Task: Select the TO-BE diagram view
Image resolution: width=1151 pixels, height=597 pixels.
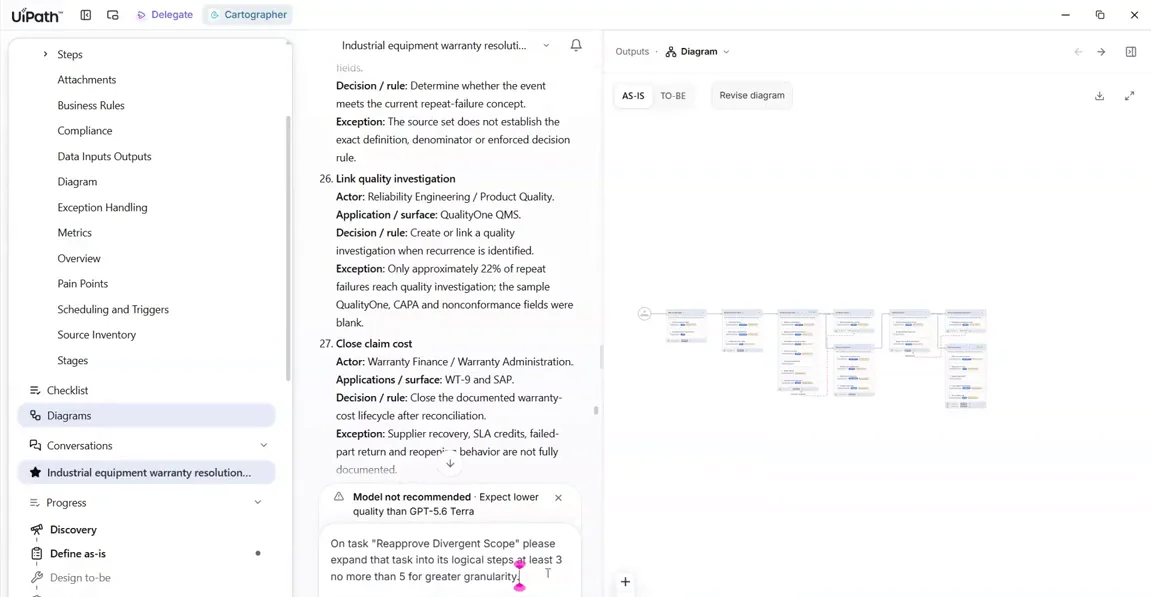Action: click(x=673, y=95)
